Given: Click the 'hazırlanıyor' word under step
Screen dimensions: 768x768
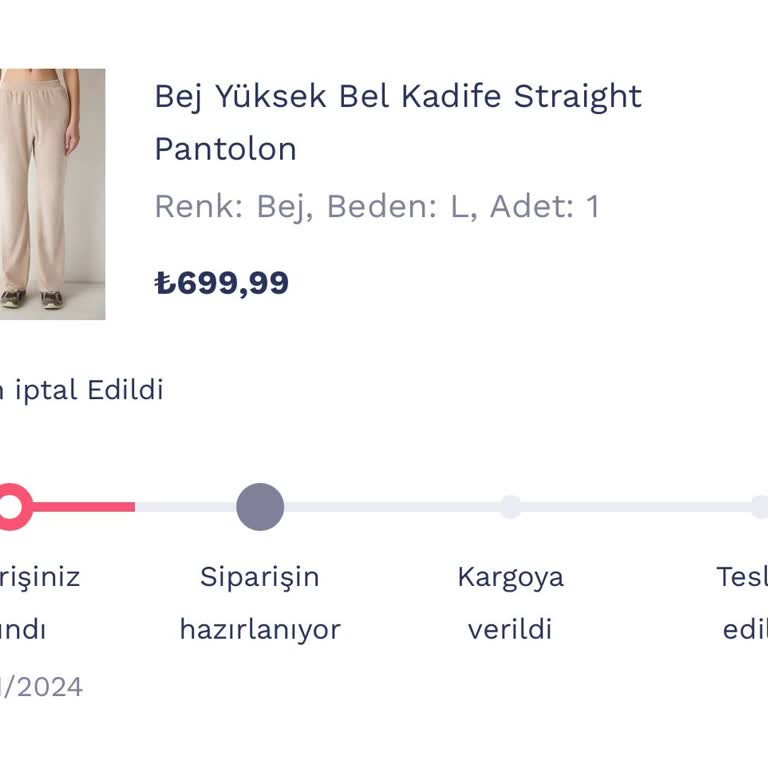Looking at the screenshot, I should pos(260,630).
